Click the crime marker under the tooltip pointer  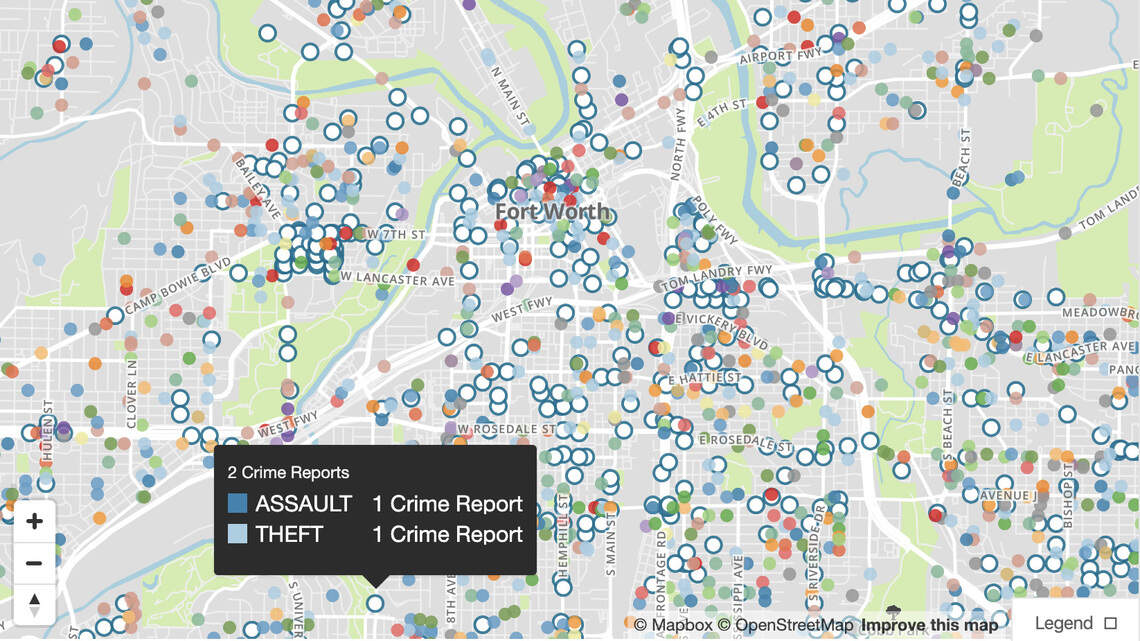pyautogui.click(x=375, y=603)
